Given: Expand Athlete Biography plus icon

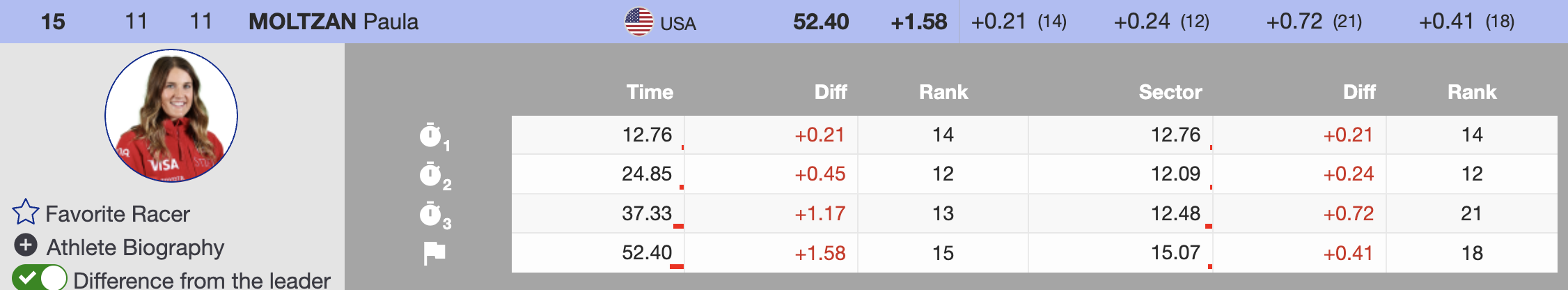Looking at the screenshot, I should pos(26,245).
